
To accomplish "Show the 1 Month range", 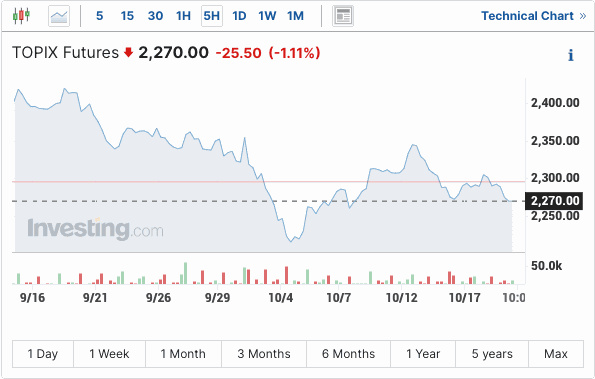I will (x=183, y=354).
